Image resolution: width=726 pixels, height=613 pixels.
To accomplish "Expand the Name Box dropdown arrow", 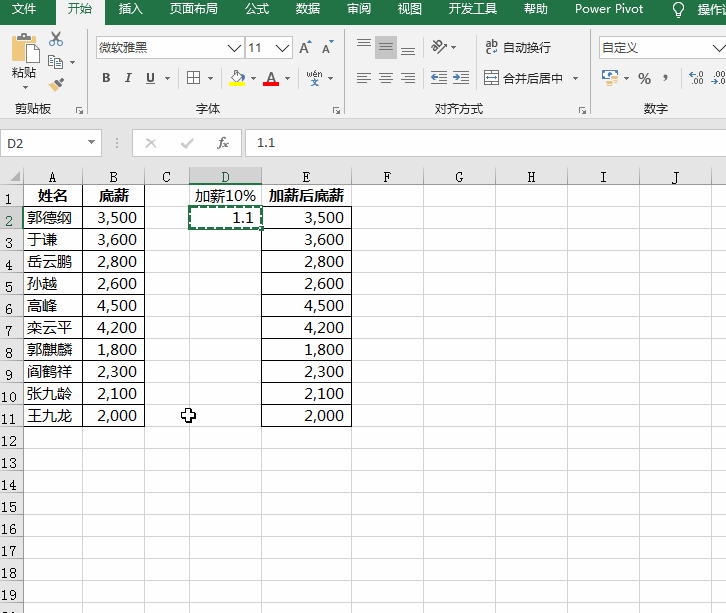I will coord(91,143).
